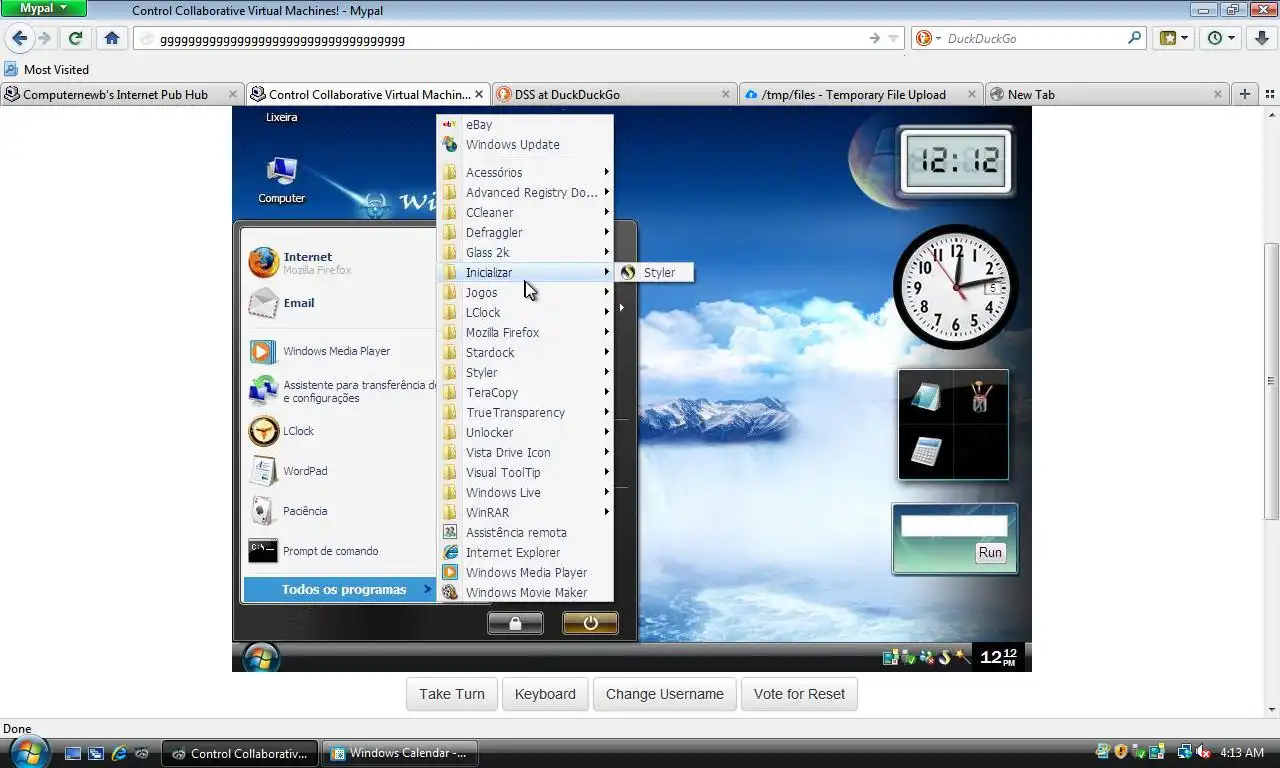1280x768 pixels.
Task: Go back with the browser back arrow
Action: (20, 38)
